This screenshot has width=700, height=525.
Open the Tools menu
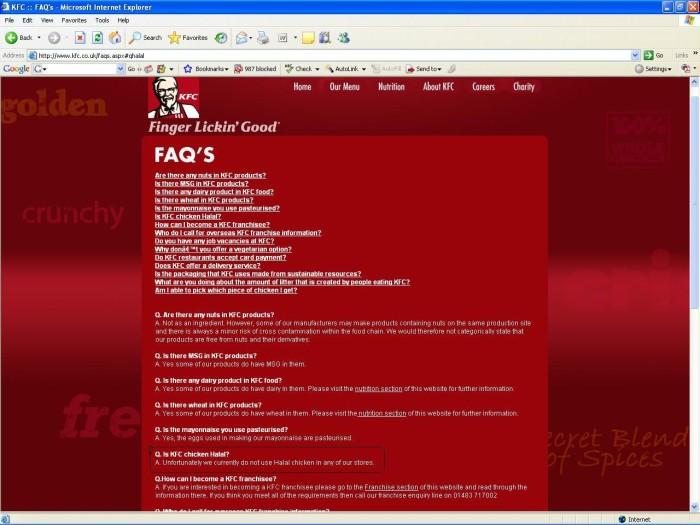(101, 20)
